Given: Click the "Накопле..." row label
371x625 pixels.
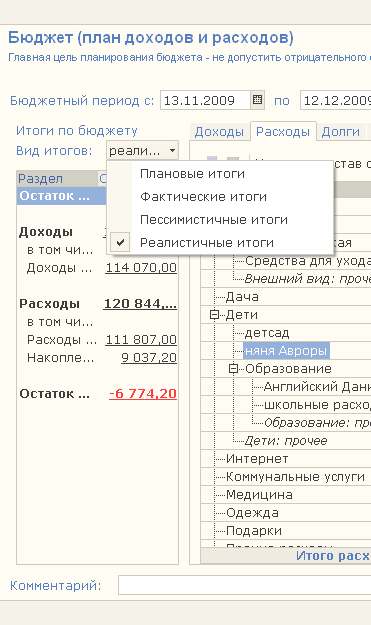Looking at the screenshot, I should [61, 358].
